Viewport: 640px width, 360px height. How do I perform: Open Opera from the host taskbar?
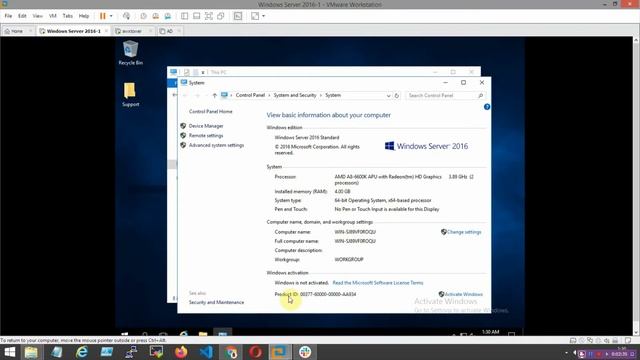click(x=256, y=352)
